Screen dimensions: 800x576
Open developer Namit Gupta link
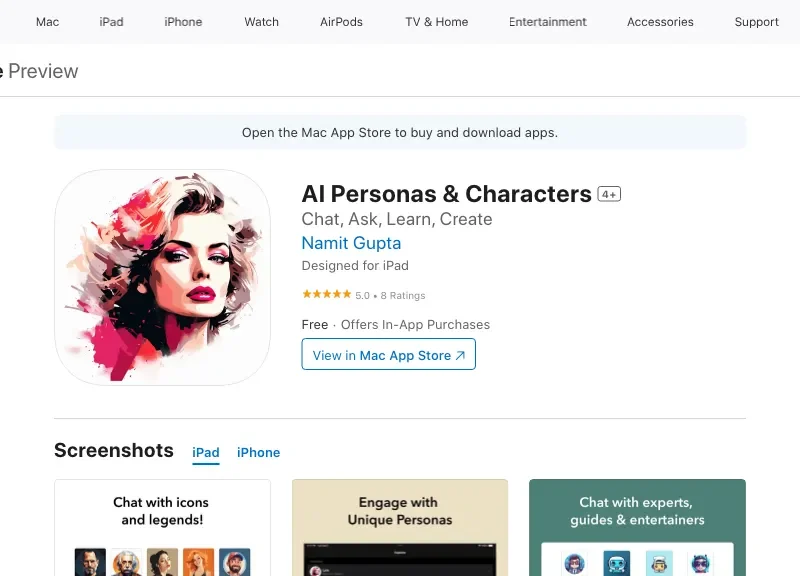[x=351, y=243]
